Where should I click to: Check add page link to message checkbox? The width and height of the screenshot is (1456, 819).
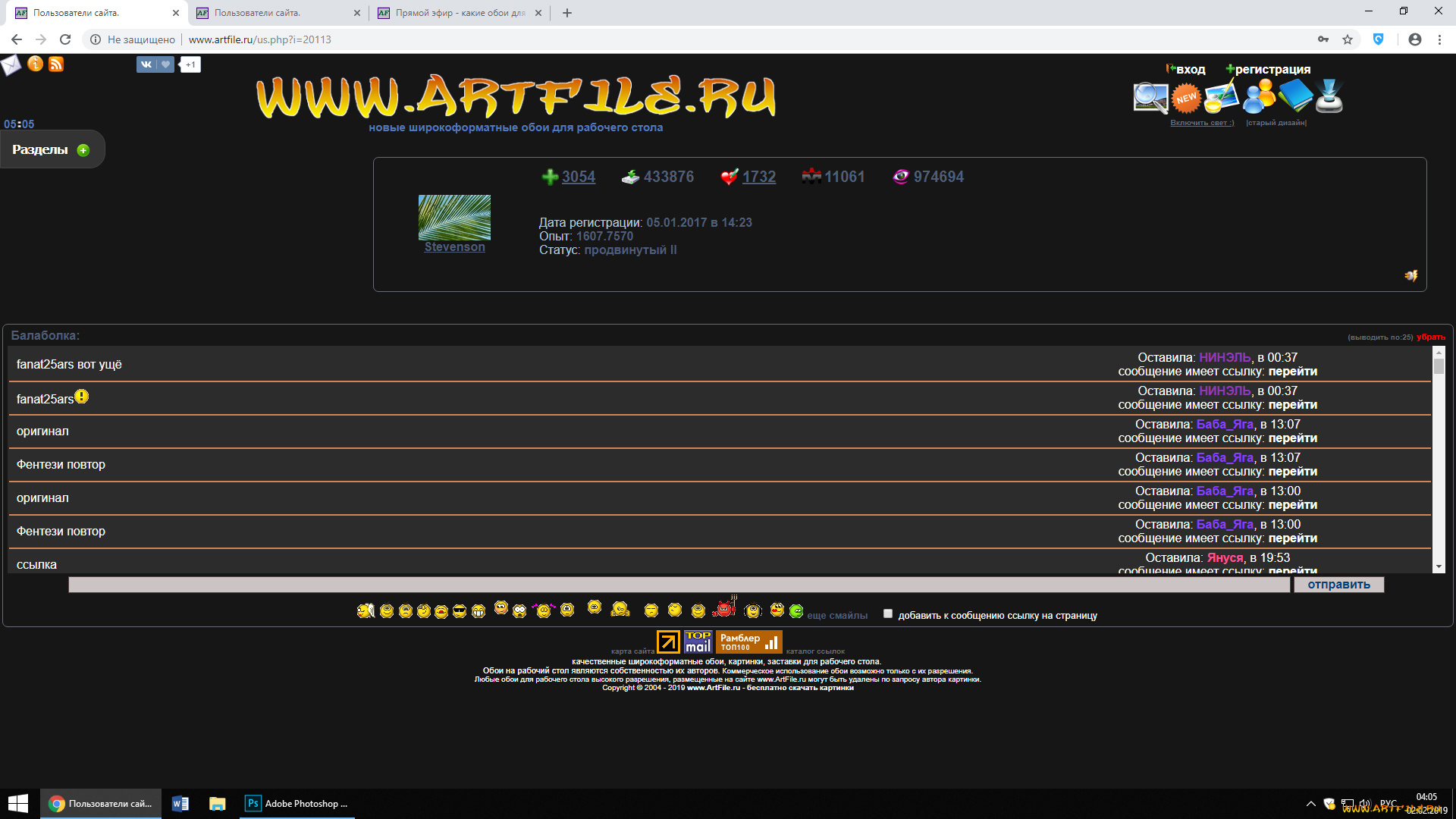[888, 614]
